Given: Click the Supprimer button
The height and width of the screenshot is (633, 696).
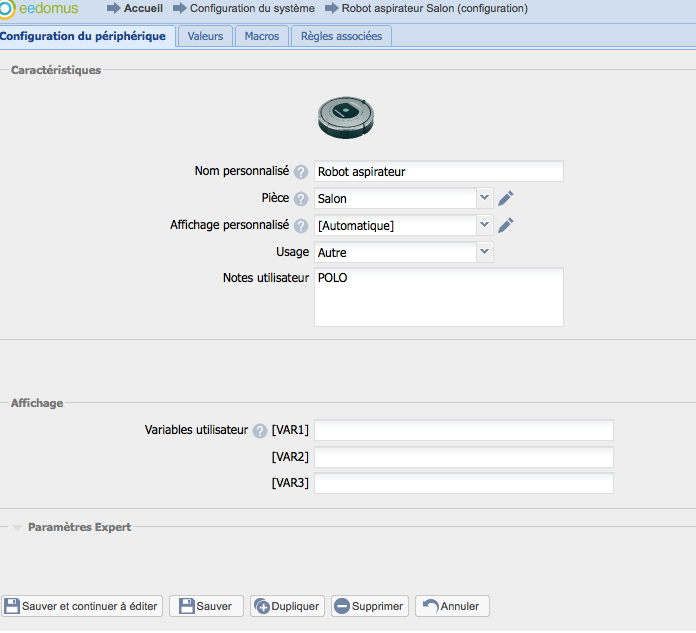Looking at the screenshot, I should (369, 606).
